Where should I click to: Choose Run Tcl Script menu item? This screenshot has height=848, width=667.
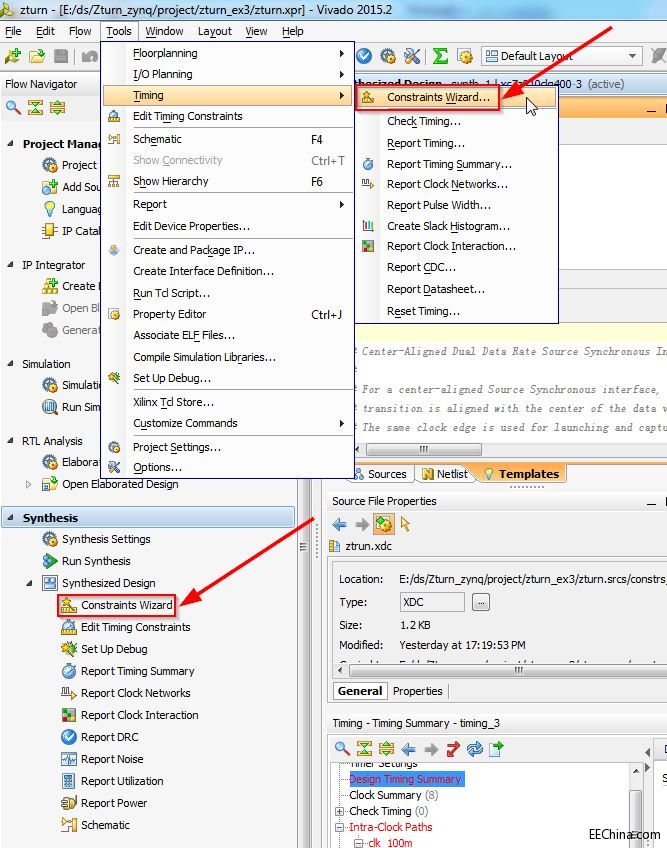pyautogui.click(x=227, y=293)
